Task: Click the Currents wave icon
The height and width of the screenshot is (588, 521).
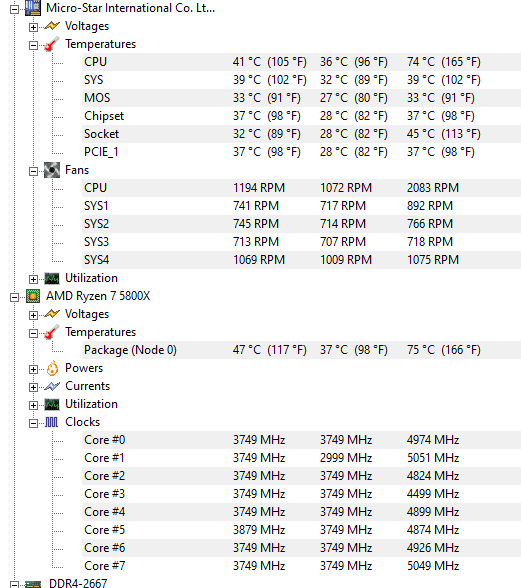Action: pyautogui.click(x=52, y=386)
